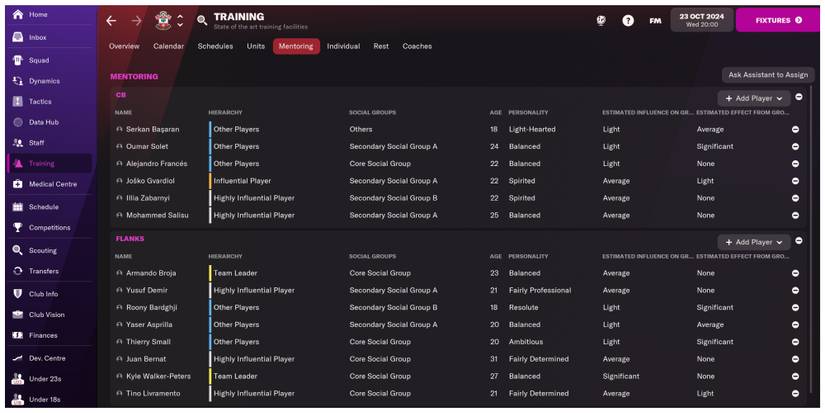The height and width of the screenshot is (413, 825).
Task: Open the Inbox sidebar icon
Action: pyautogui.click(x=18, y=37)
